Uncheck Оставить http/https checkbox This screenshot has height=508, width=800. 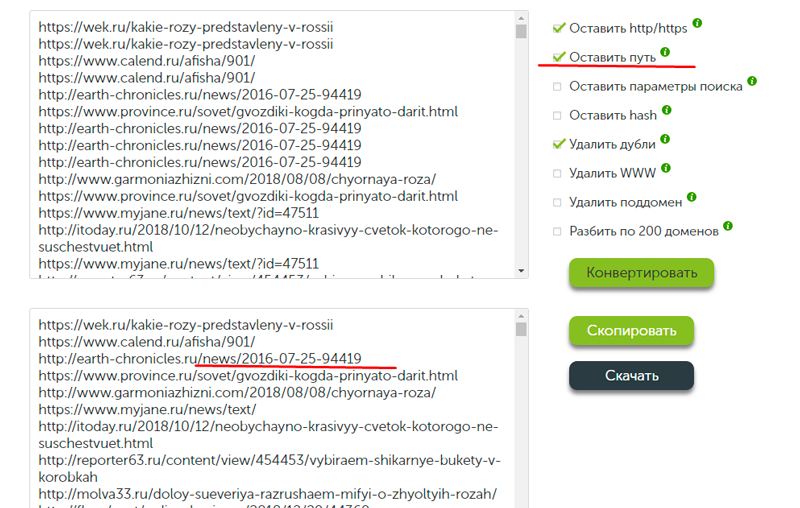[559, 28]
